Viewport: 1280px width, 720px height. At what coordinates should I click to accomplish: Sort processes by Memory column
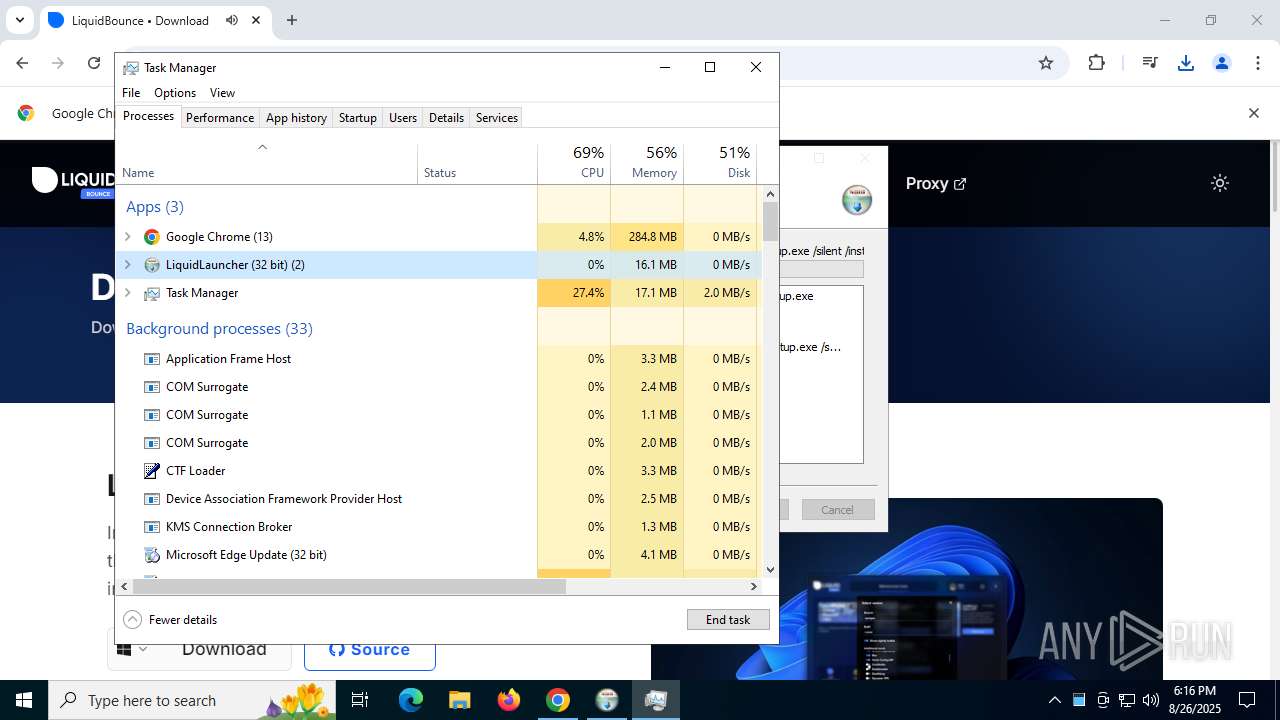[647, 163]
